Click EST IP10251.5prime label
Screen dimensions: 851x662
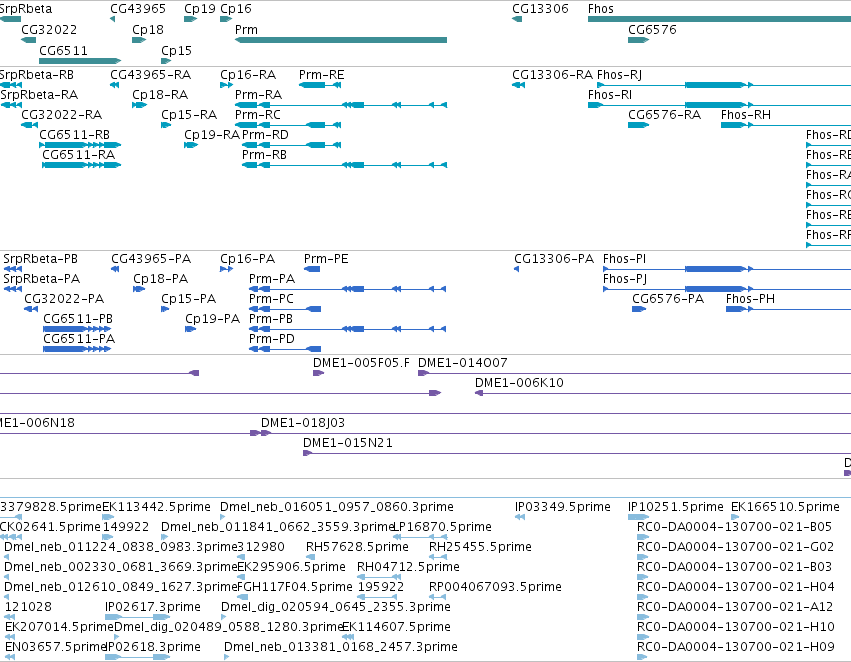tap(676, 508)
